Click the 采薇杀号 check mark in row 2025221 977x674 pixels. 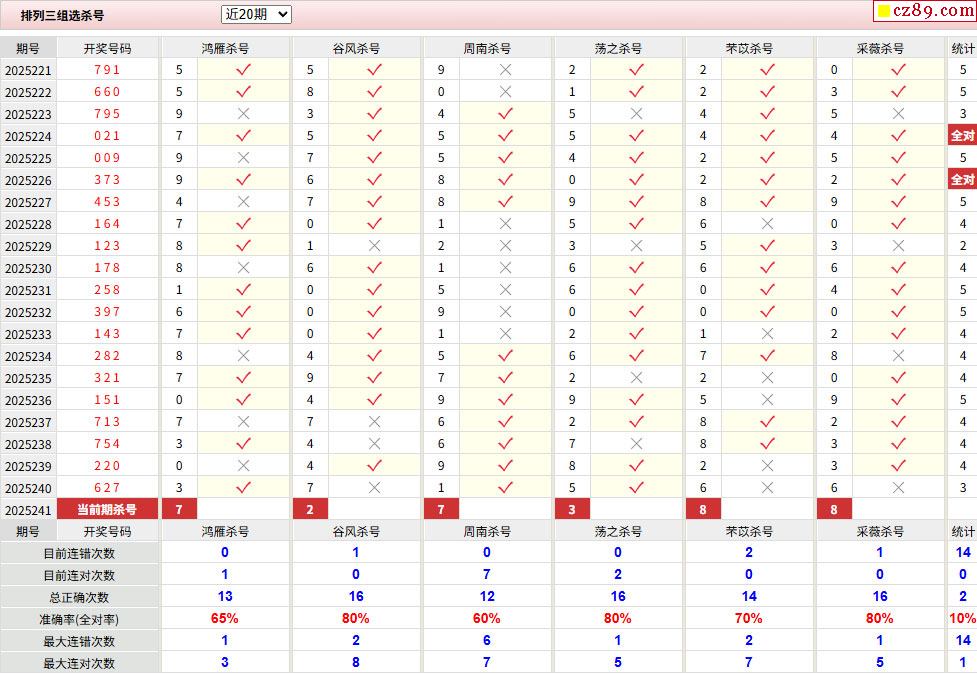(x=898, y=70)
